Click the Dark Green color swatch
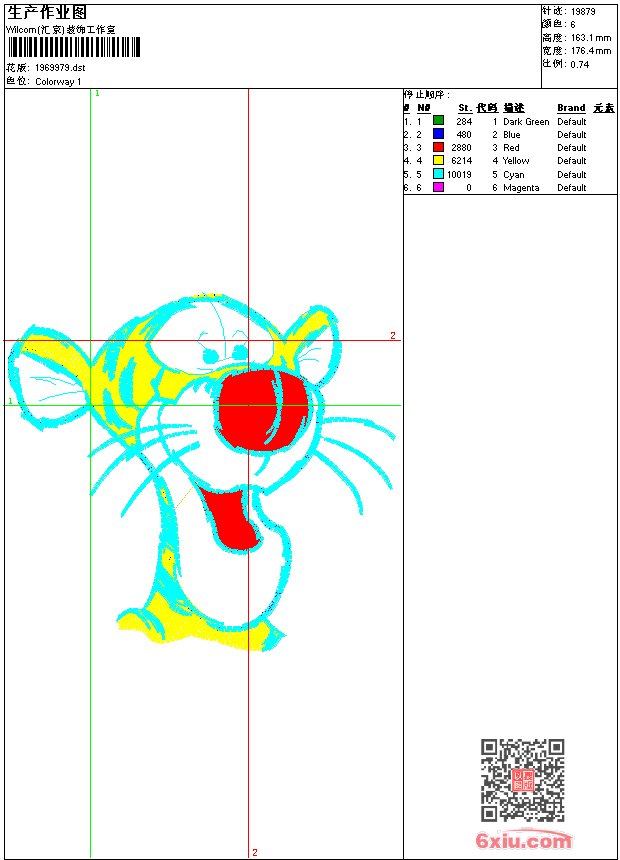 [x=438, y=120]
